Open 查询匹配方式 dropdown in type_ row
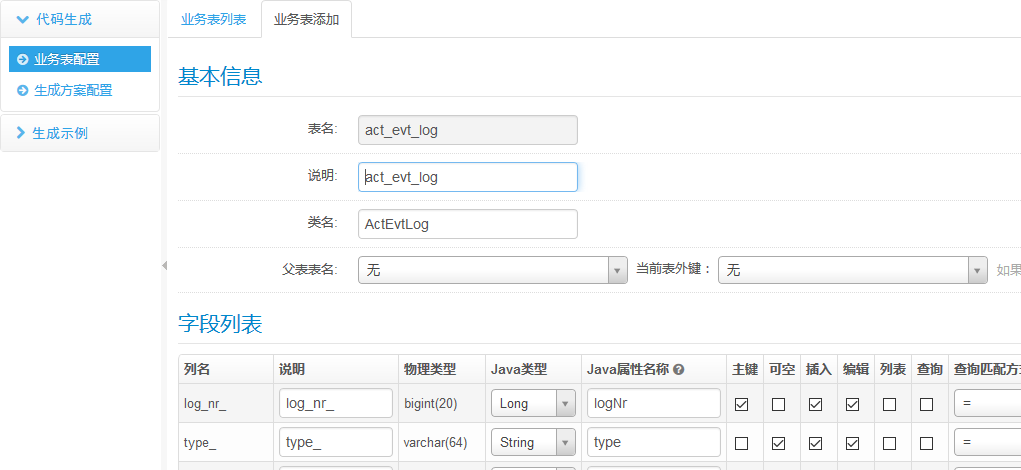 tap(987, 443)
